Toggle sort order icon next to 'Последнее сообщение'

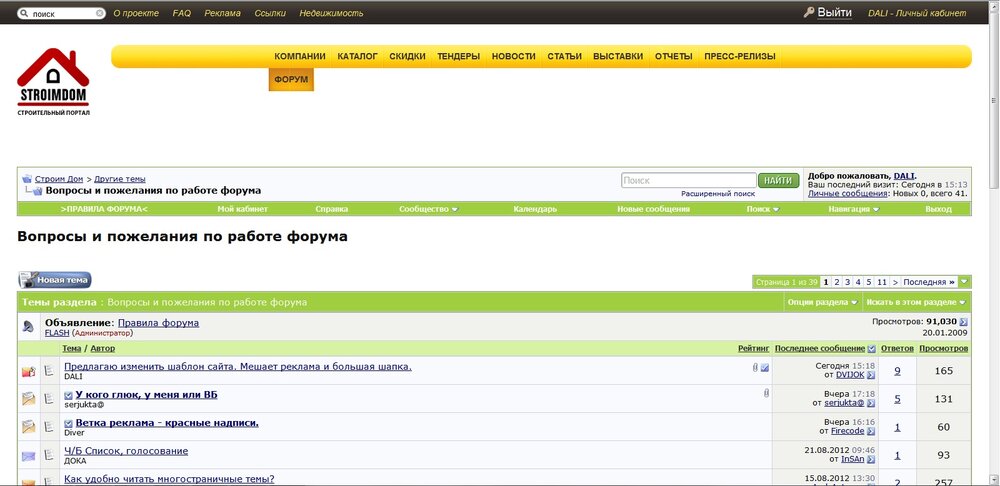872,348
